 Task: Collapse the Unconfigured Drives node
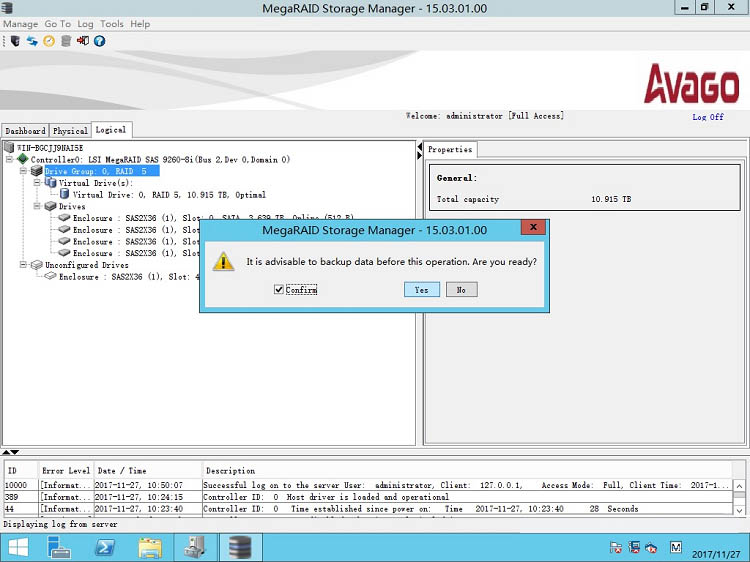coord(23,264)
